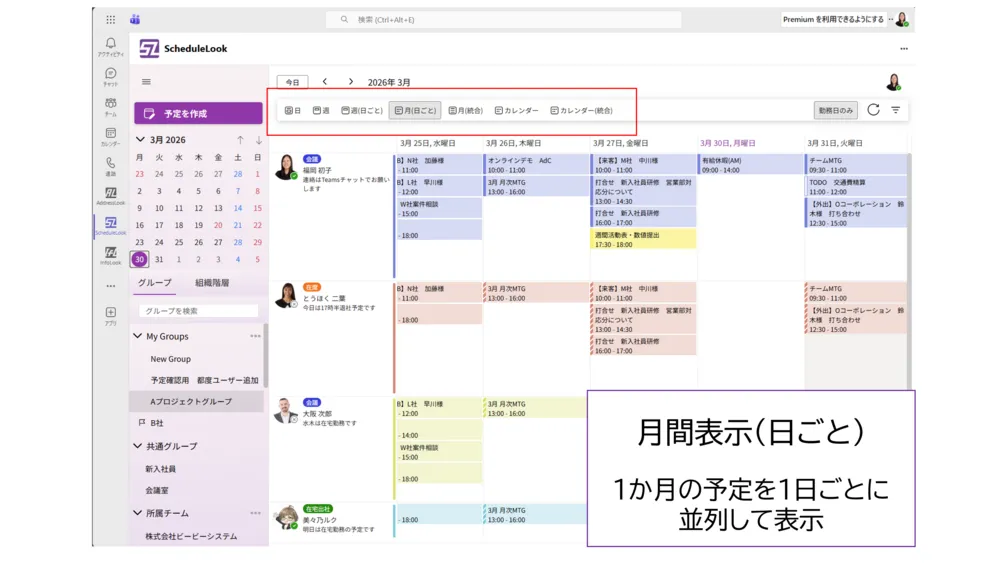Open My Groups more options ellipsis
Viewport: 1000px width, 563px height.
[x=255, y=336]
